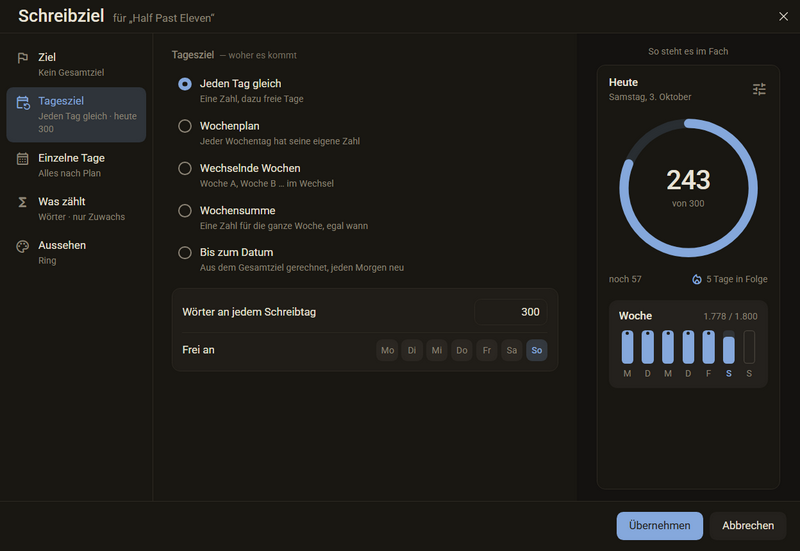Click the "Wörter · nur Zuwachs" subtitle
The height and width of the screenshot is (551, 800).
[82, 217]
